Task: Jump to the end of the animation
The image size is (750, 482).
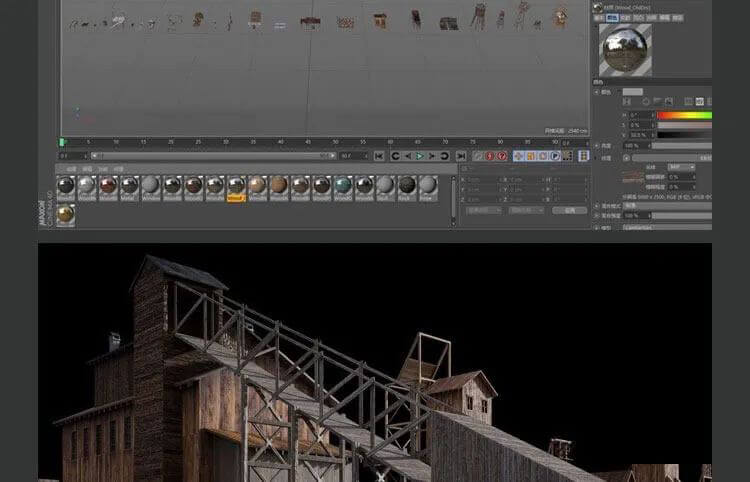Action: click(x=460, y=156)
